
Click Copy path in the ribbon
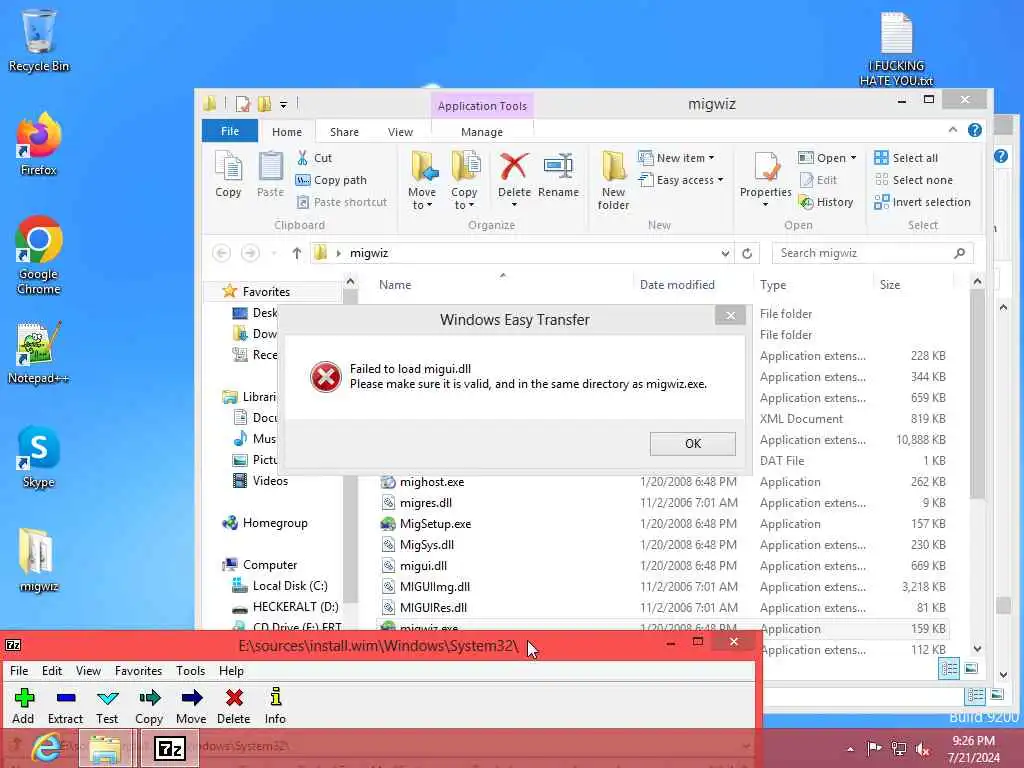coord(331,180)
